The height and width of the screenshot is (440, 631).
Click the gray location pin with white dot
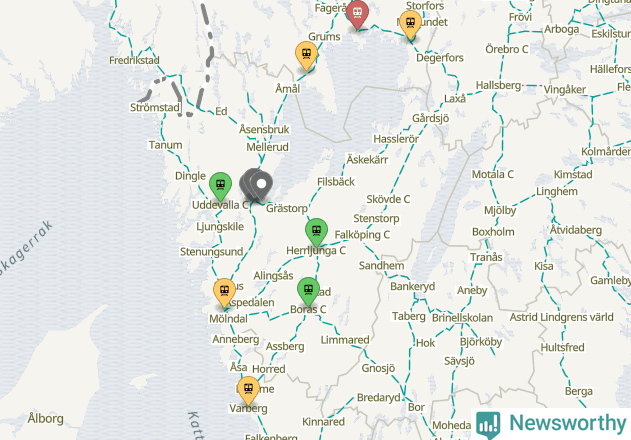click(x=261, y=185)
